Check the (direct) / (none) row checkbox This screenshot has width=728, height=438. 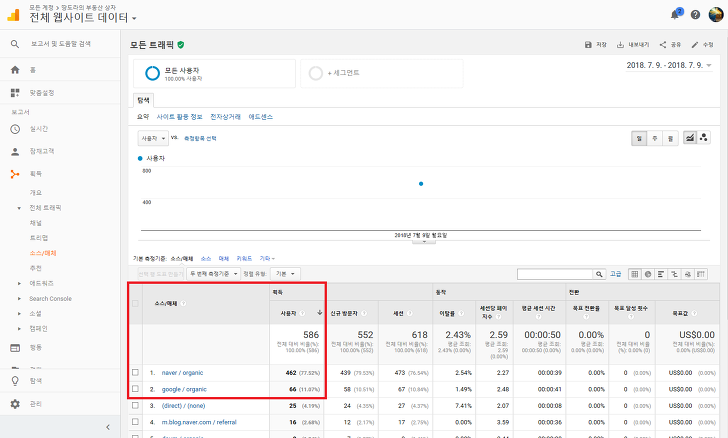135,405
